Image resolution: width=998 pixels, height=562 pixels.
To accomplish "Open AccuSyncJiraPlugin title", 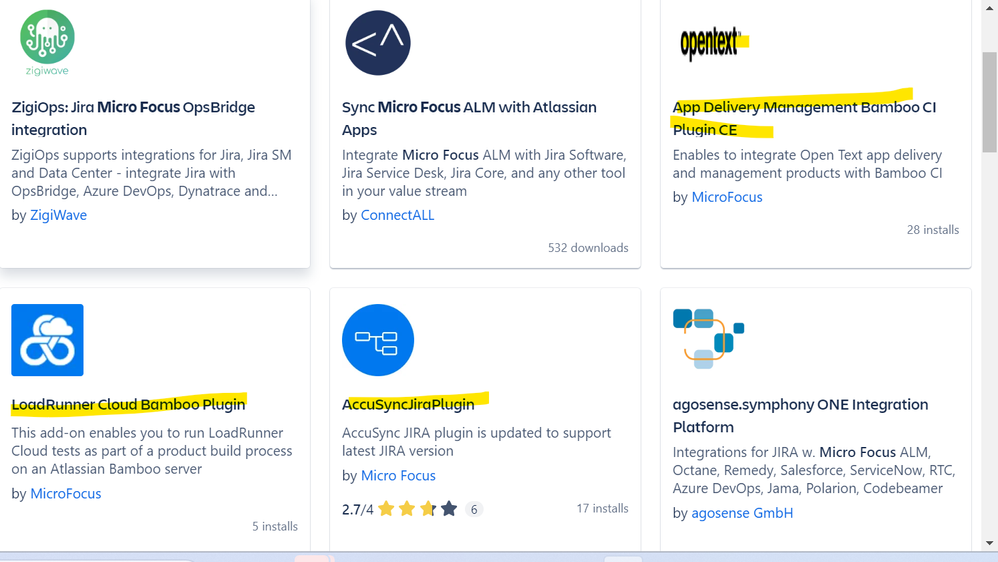I will point(408,404).
